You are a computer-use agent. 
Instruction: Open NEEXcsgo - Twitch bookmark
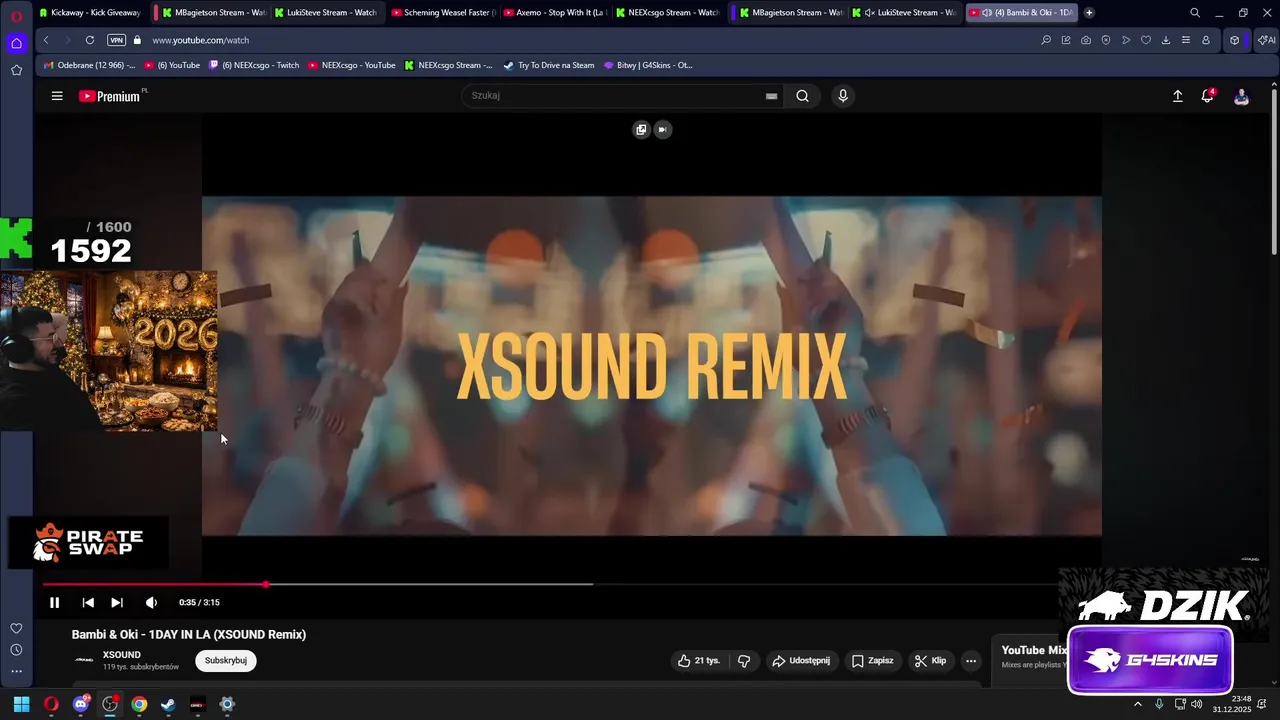(254, 65)
